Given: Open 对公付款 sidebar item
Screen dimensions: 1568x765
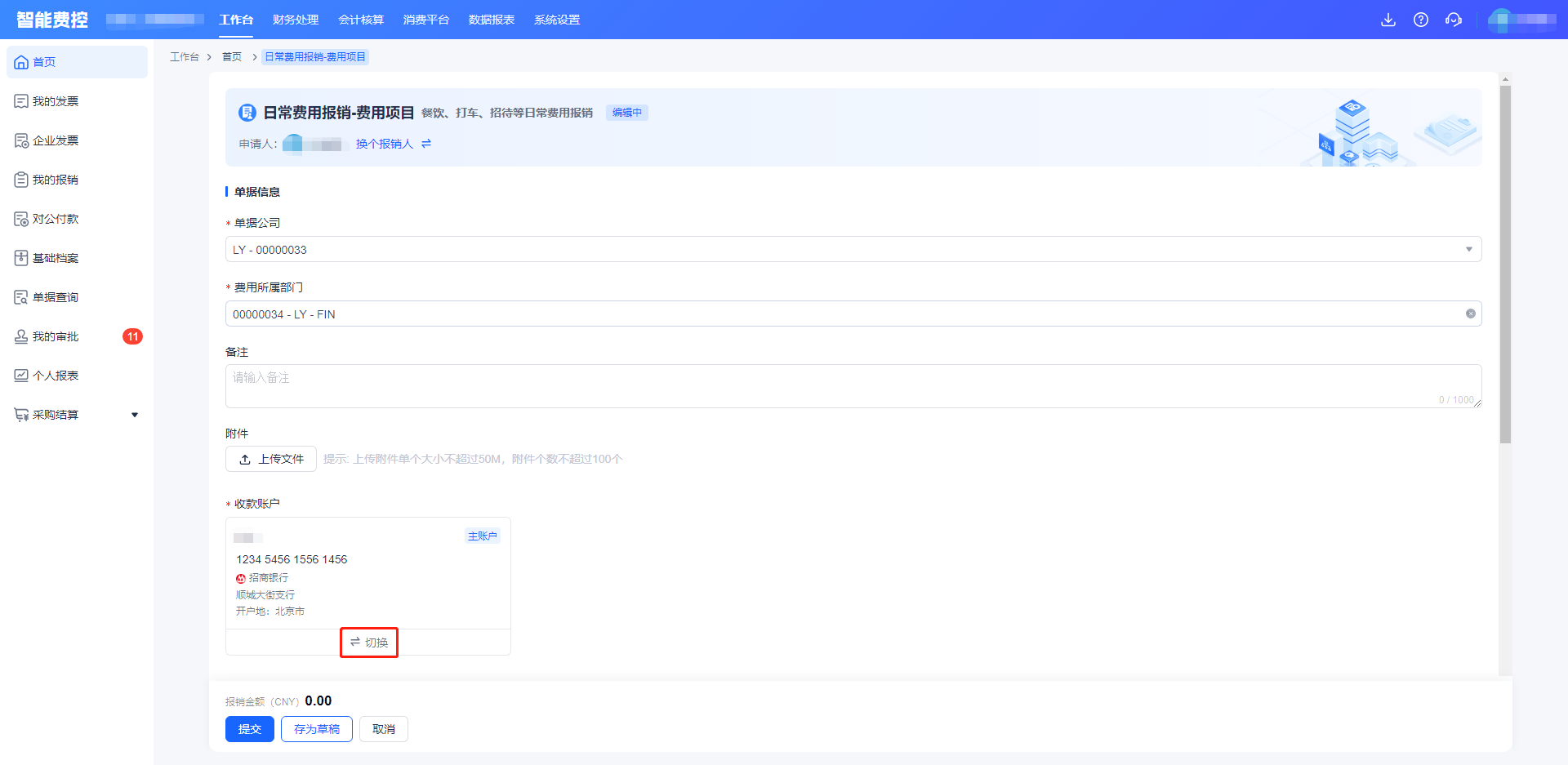Looking at the screenshot, I should click(56, 219).
